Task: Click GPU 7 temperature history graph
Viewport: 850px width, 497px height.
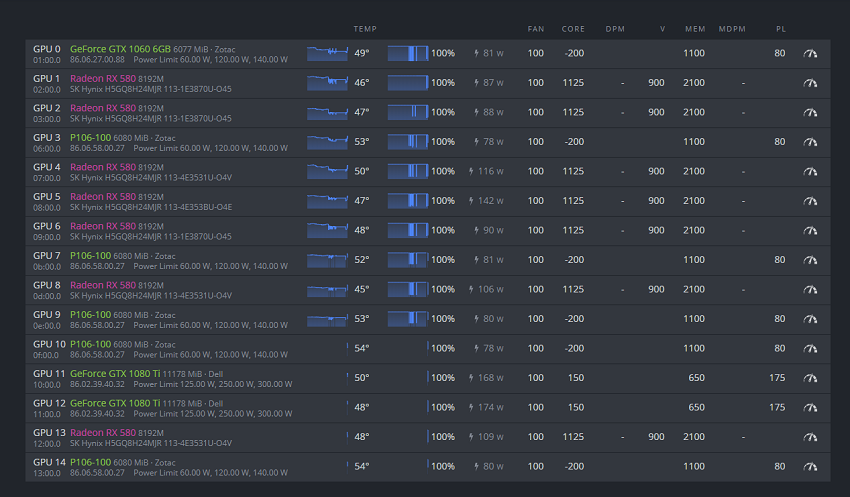Action: 327,260
